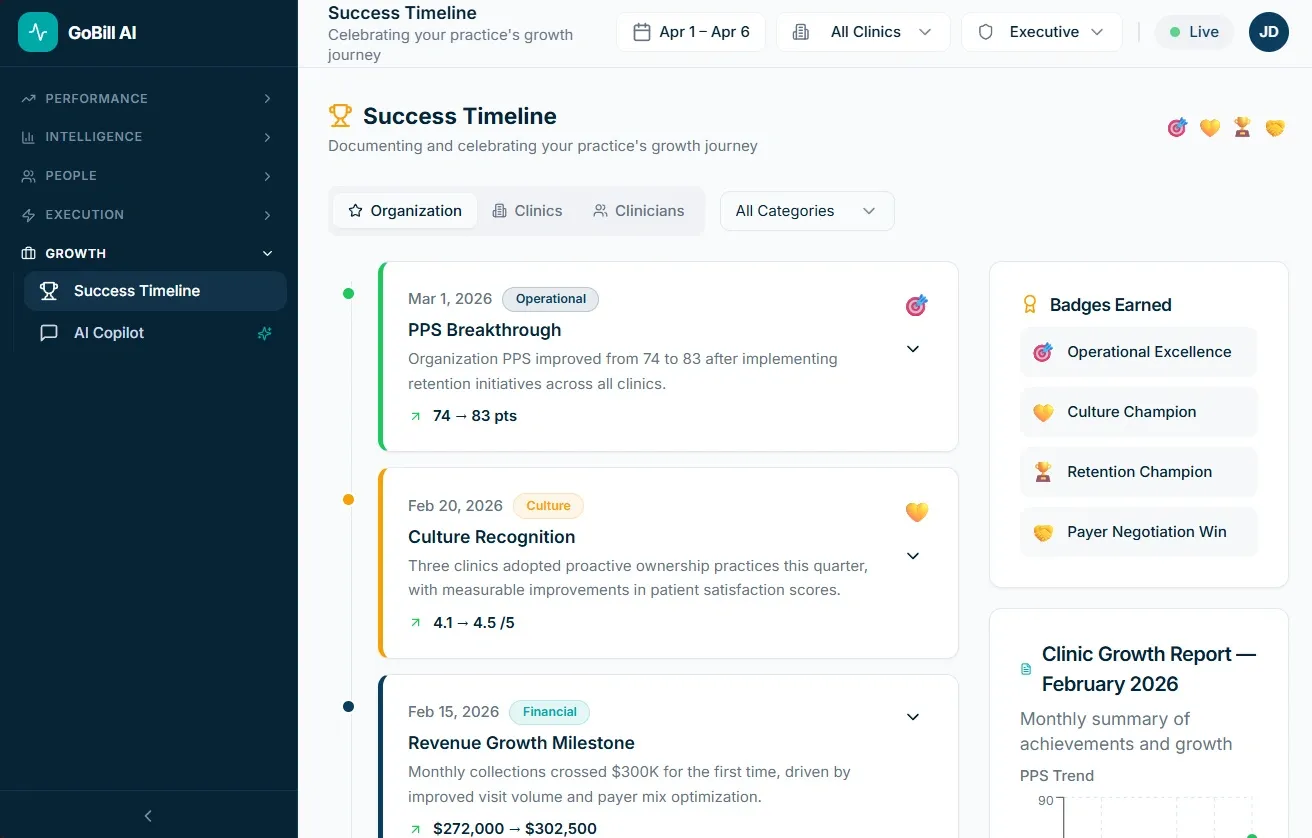The image size is (1312, 838).
Task: Click the target badge icon in page header
Action: coord(1177,128)
